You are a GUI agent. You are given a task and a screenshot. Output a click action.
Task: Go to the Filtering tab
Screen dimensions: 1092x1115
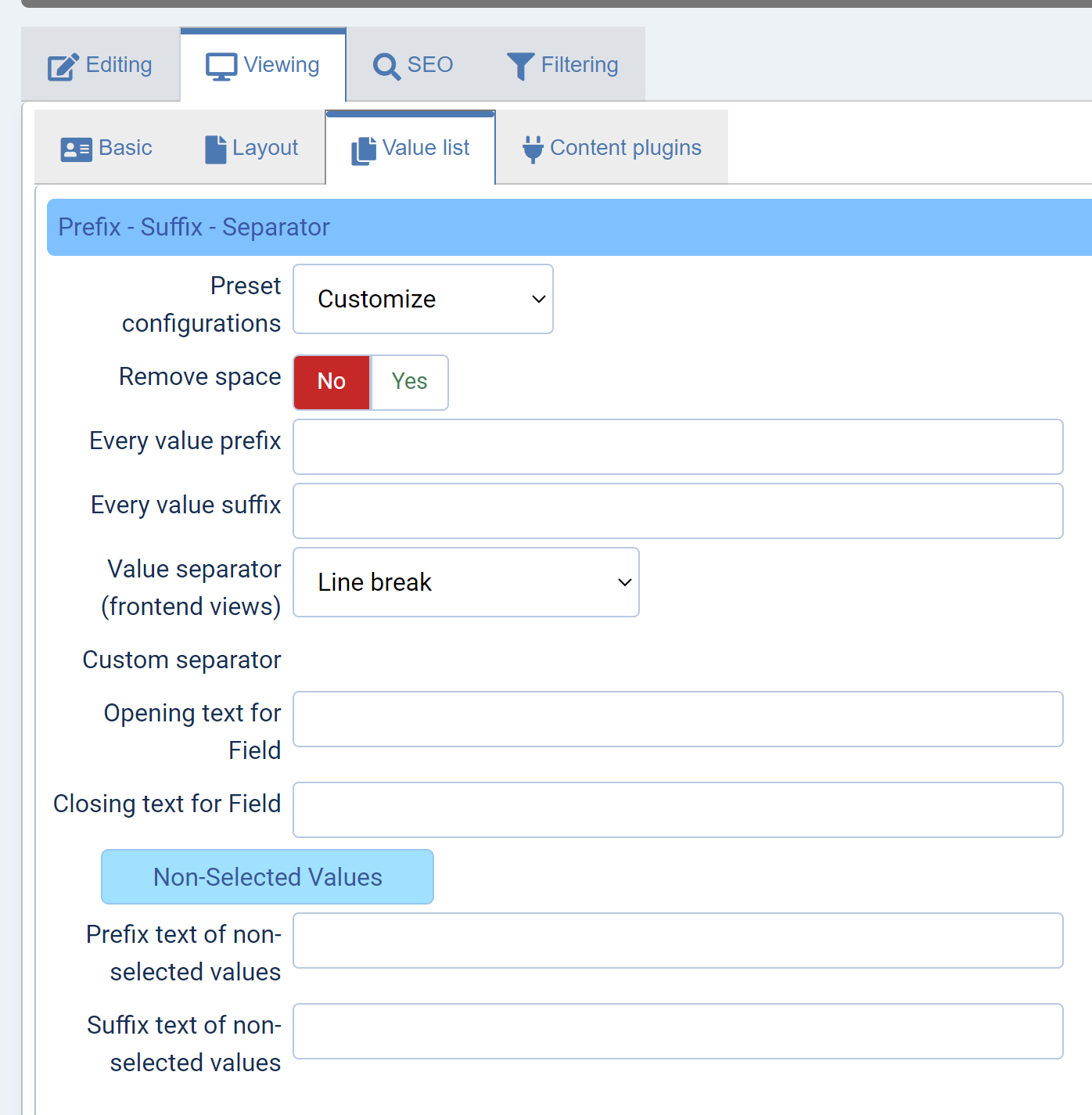pos(562,65)
